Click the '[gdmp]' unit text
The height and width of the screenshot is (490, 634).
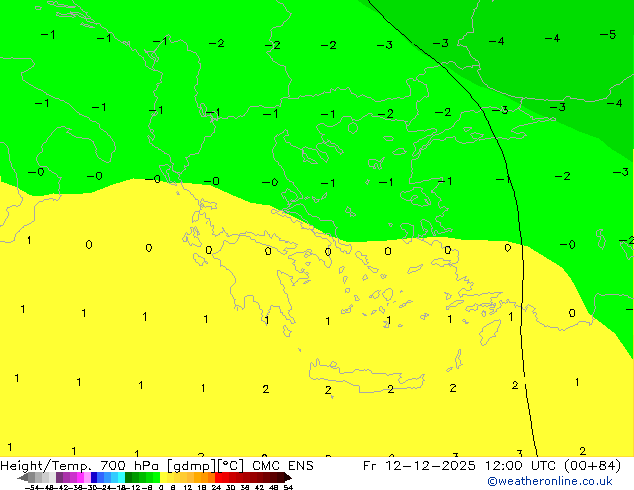192,466
